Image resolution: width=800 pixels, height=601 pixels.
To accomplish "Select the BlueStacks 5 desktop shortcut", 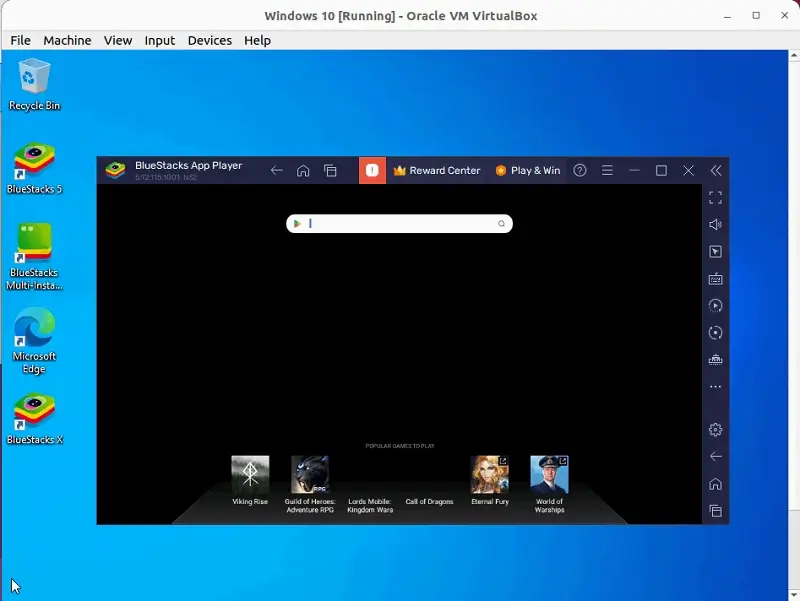I will 34,168.
